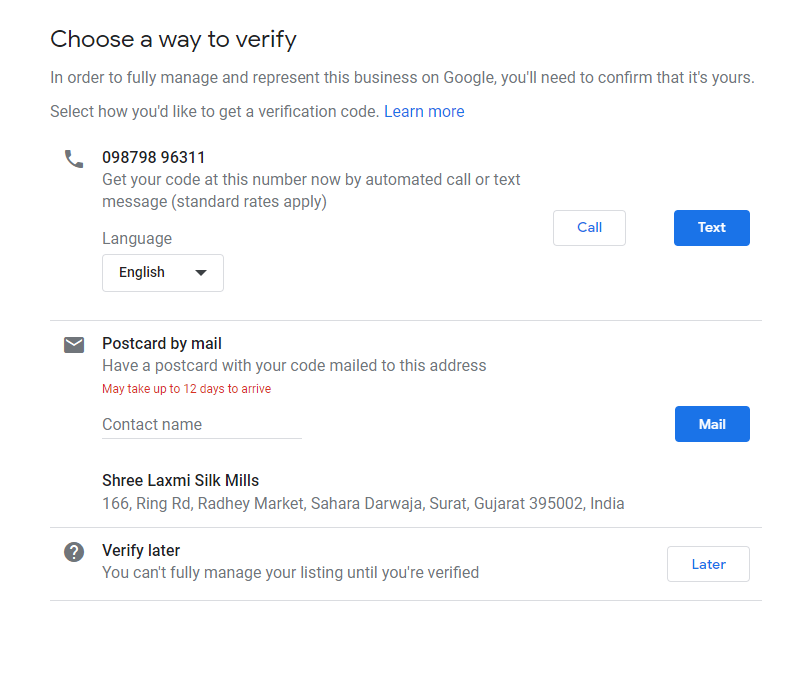Click the Language label
The height and width of the screenshot is (674, 808).
point(137,239)
